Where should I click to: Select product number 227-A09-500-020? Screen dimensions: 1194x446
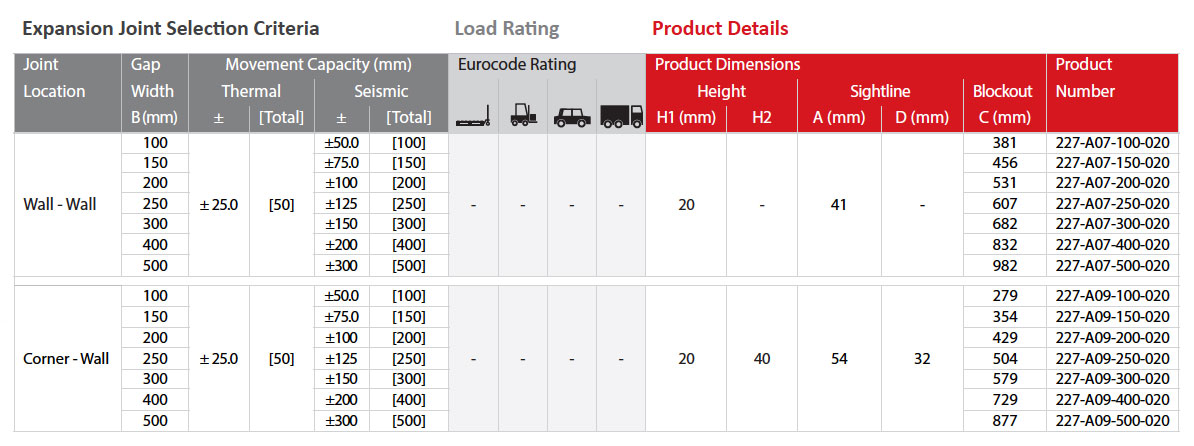(x=1113, y=421)
